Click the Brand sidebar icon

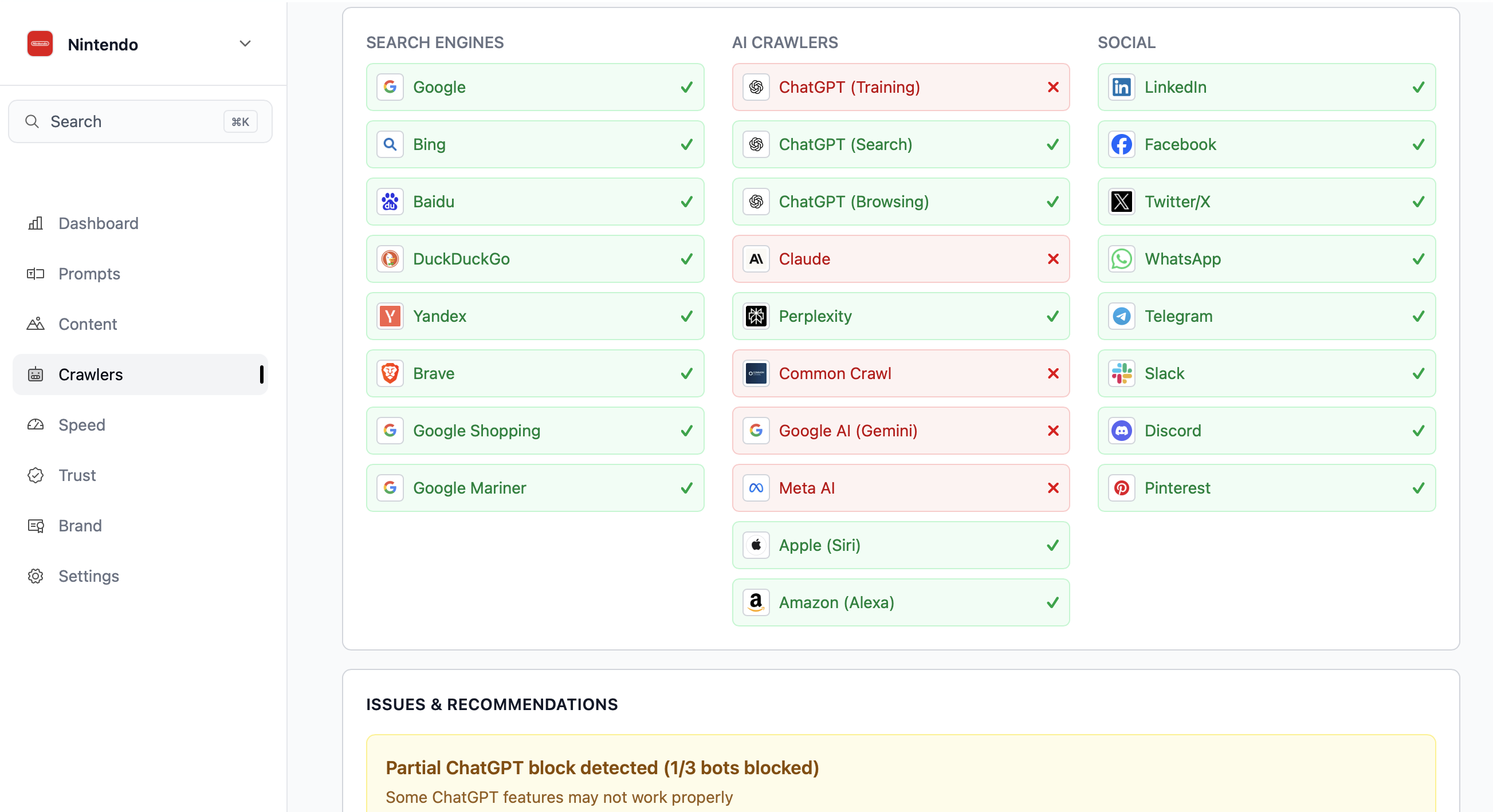36,526
